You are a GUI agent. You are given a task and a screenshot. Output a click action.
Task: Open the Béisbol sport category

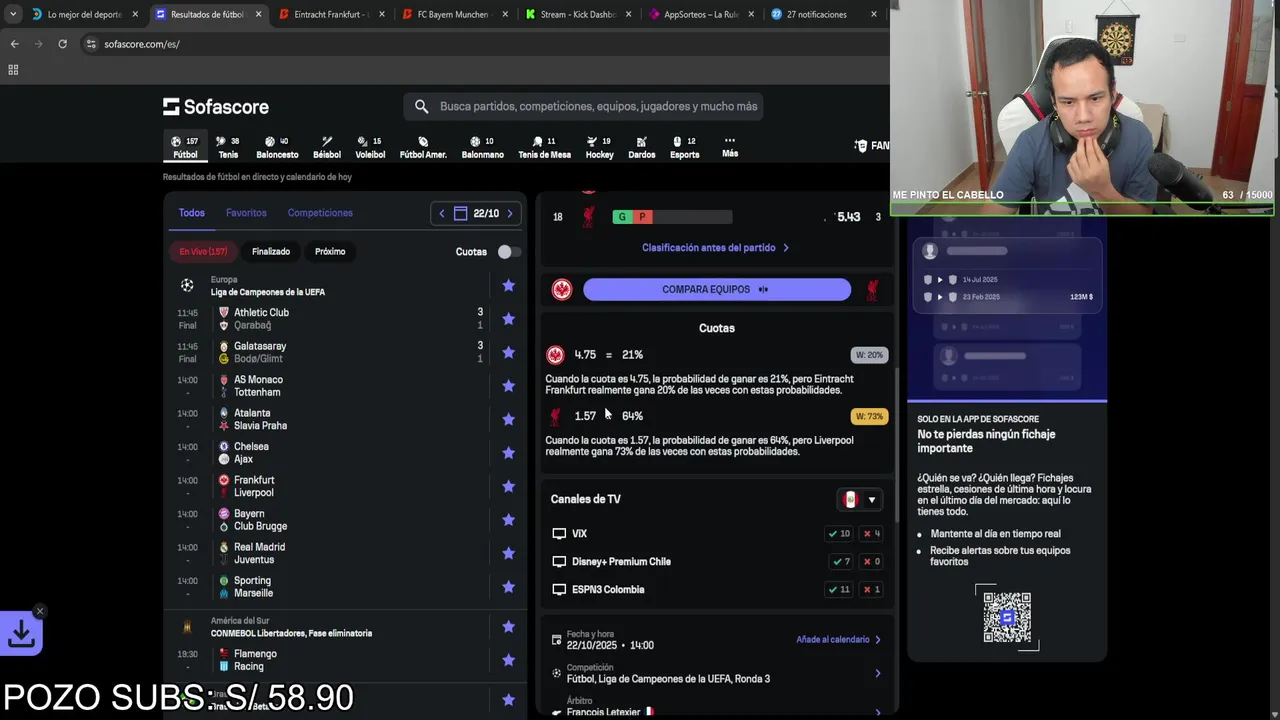[327, 147]
